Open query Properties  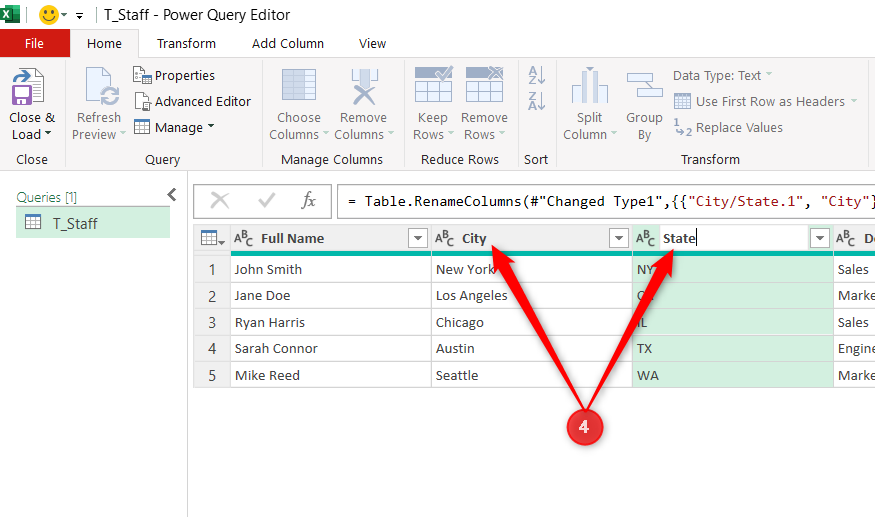click(174, 75)
